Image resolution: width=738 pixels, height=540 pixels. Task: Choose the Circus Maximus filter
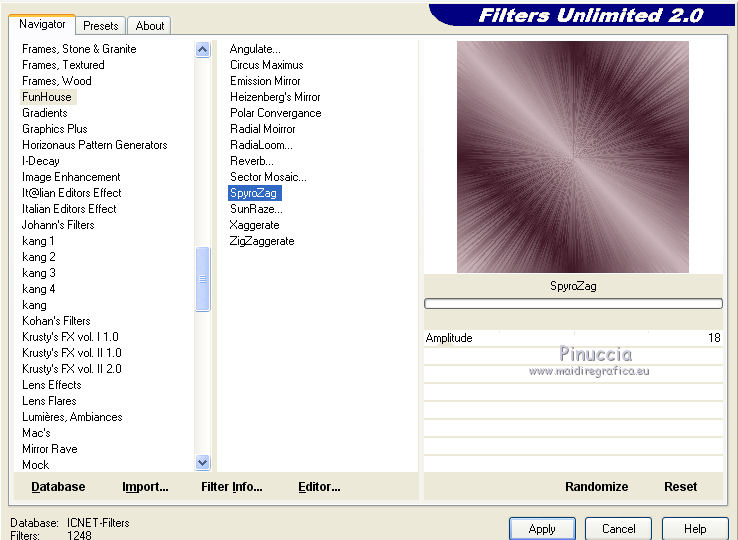266,65
